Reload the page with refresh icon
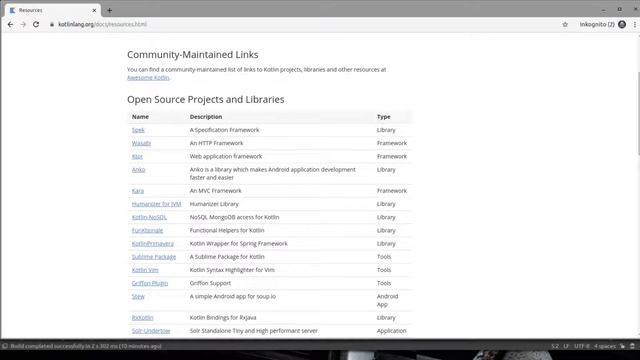Viewport: 640px width, 360px height. [x=36, y=24]
